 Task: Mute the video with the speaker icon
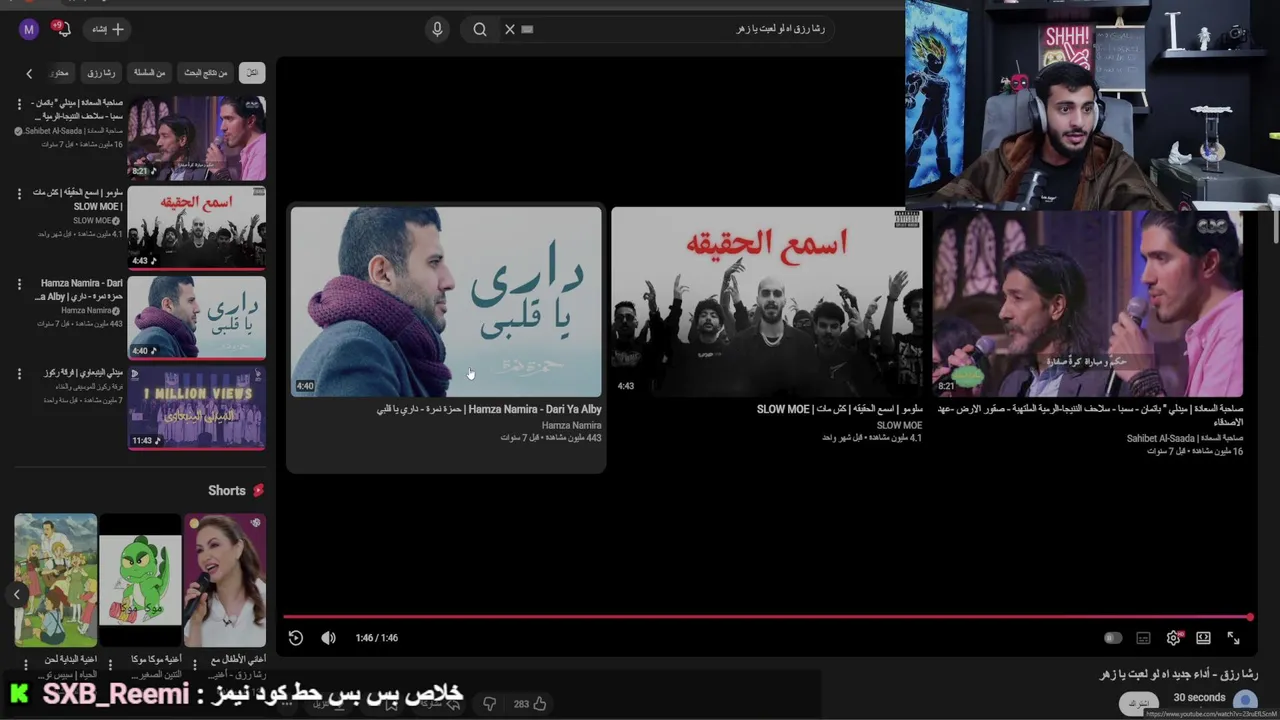(328, 638)
